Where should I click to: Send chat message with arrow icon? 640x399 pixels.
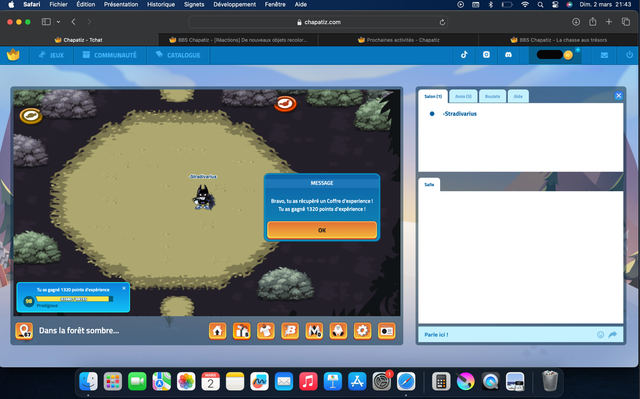[613, 335]
